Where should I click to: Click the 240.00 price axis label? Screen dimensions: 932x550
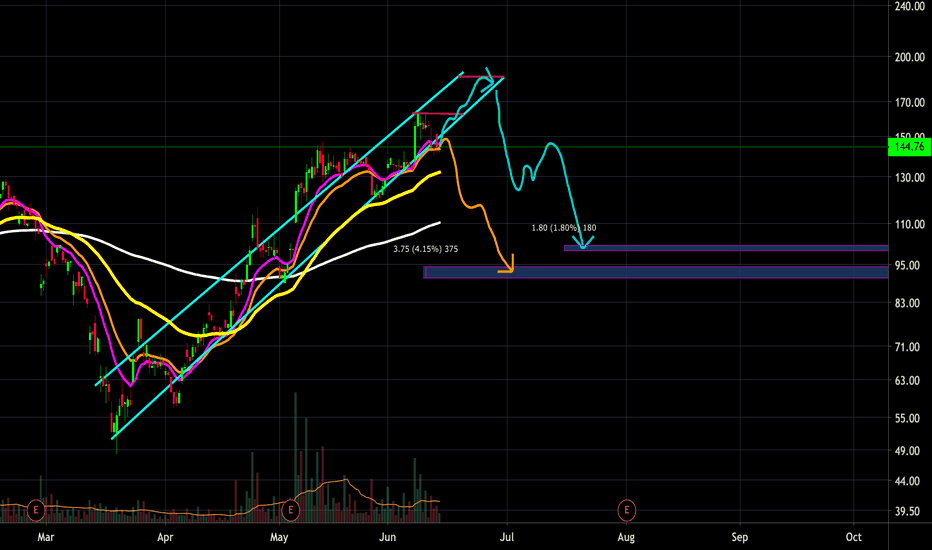pyautogui.click(x=909, y=6)
